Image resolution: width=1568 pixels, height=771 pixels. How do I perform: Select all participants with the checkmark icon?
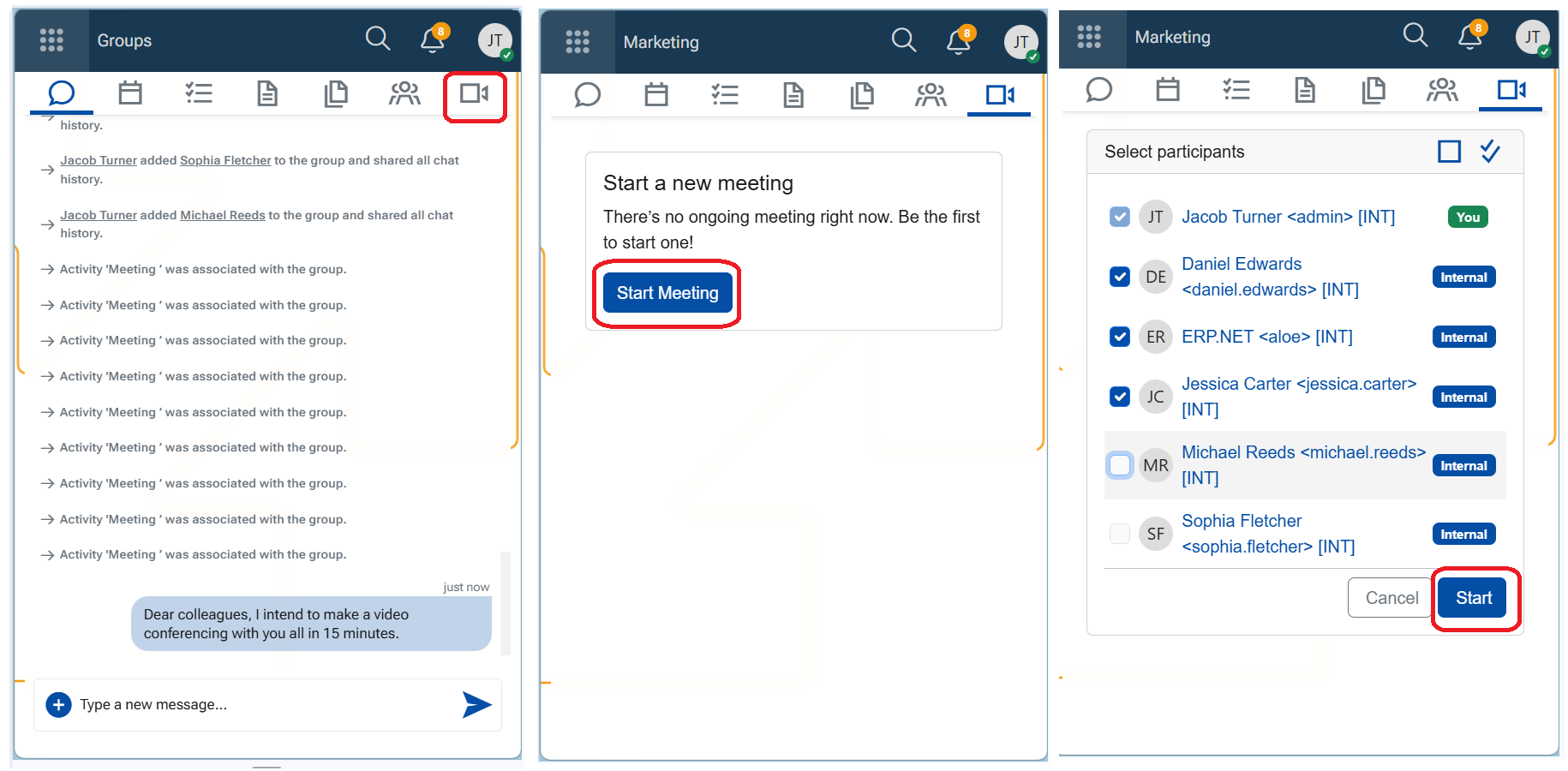pyautogui.click(x=1490, y=152)
